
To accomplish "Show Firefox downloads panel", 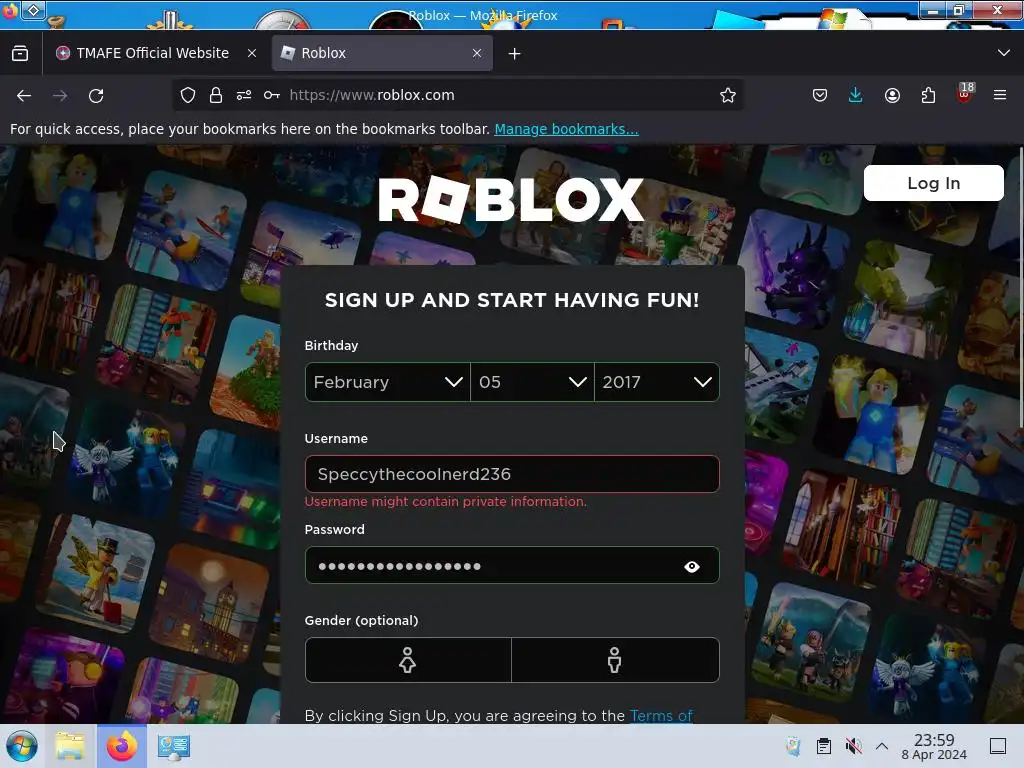I will point(856,95).
